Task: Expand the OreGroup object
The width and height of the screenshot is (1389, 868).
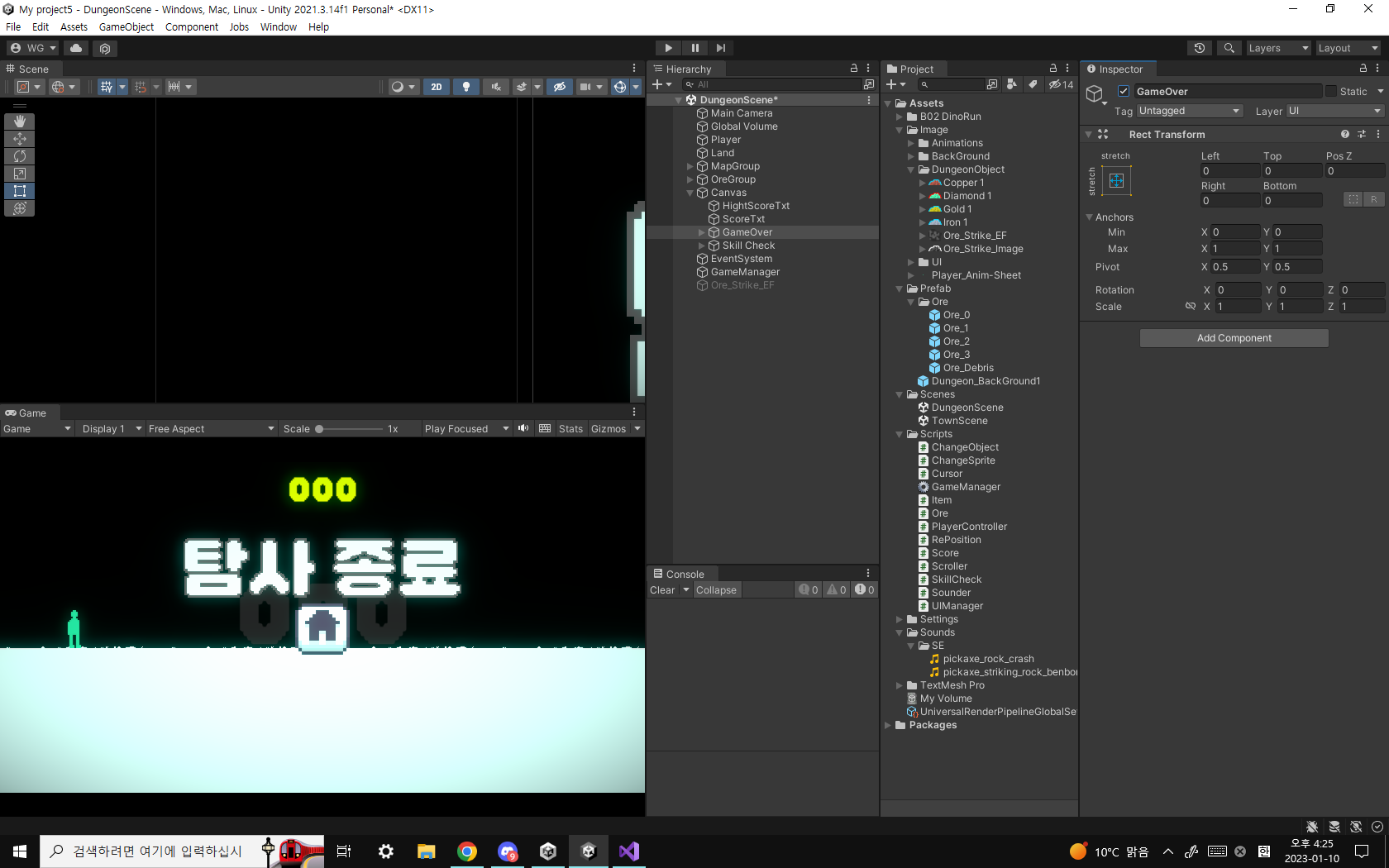Action: pos(690,179)
